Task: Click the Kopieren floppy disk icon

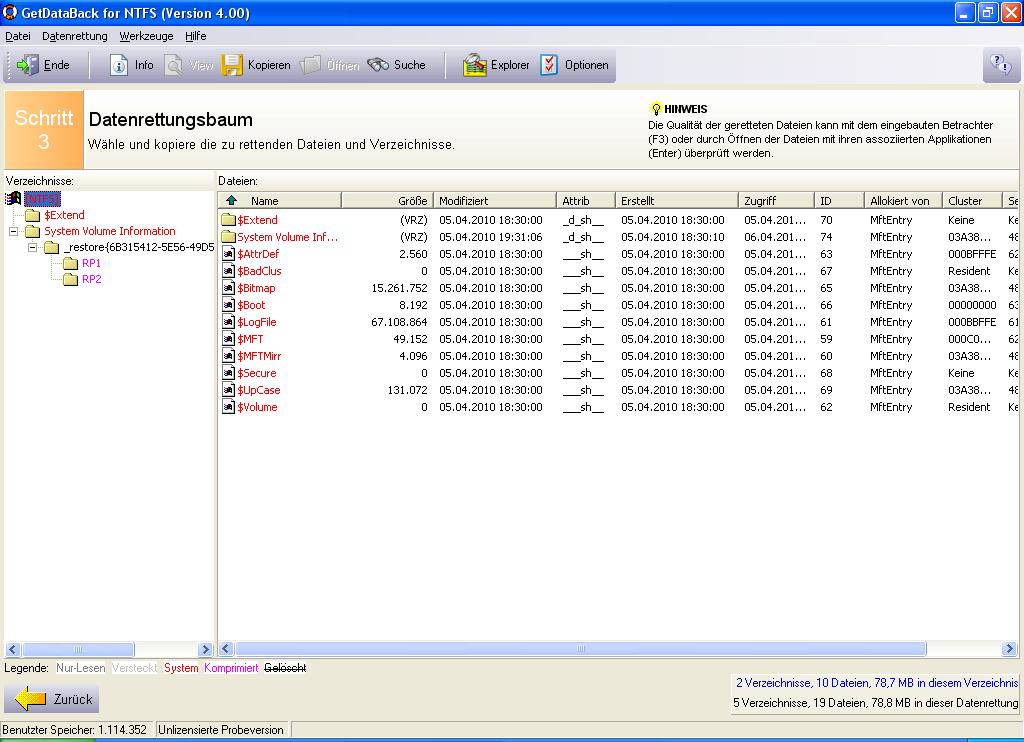Action: 232,65
